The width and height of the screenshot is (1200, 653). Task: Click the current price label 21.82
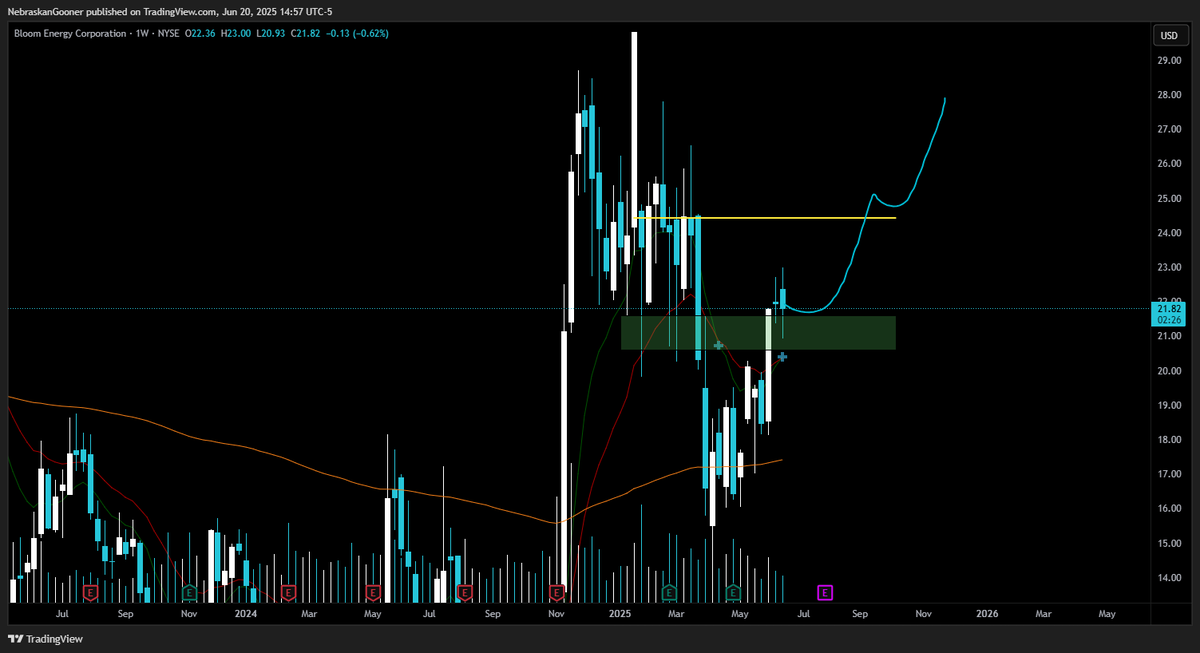(x=1169, y=309)
